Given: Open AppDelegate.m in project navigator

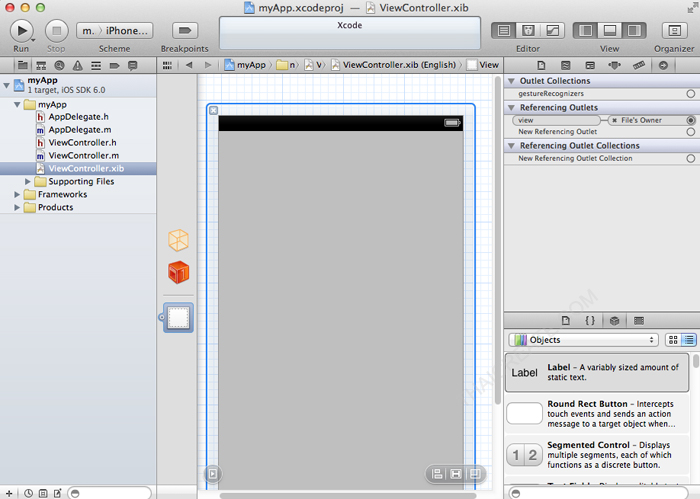Looking at the screenshot, I should coord(79,130).
